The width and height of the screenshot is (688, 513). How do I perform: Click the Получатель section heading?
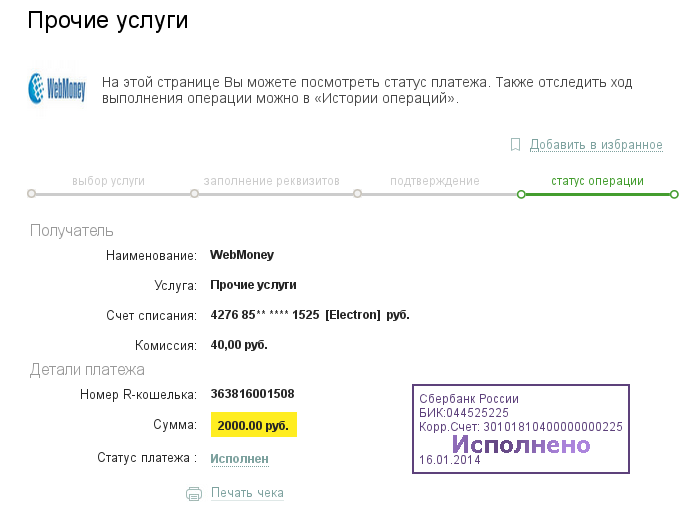coord(72,230)
